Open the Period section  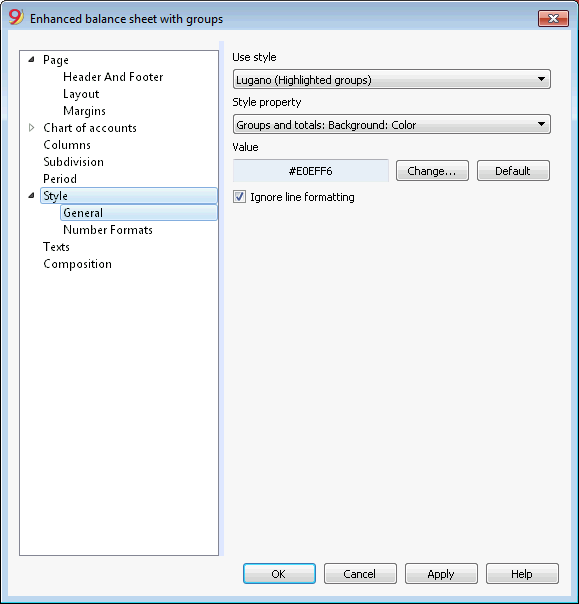tap(60, 179)
